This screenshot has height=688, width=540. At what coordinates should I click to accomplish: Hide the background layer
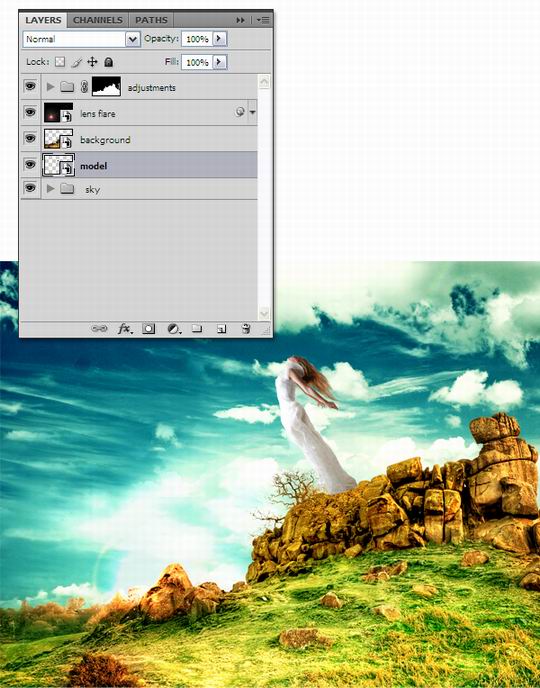tap(30, 138)
